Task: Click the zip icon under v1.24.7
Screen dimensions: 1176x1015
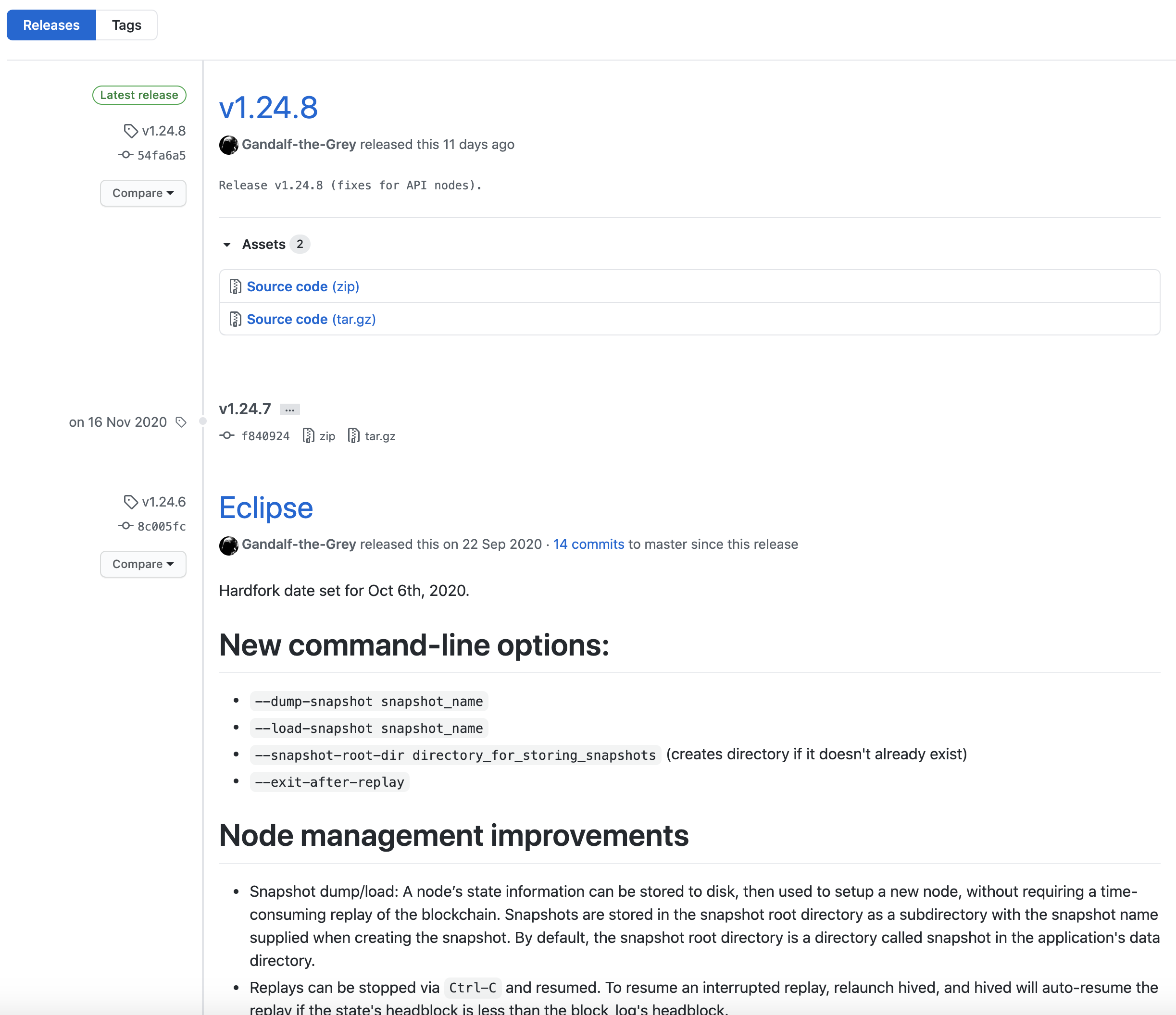Action: click(308, 436)
